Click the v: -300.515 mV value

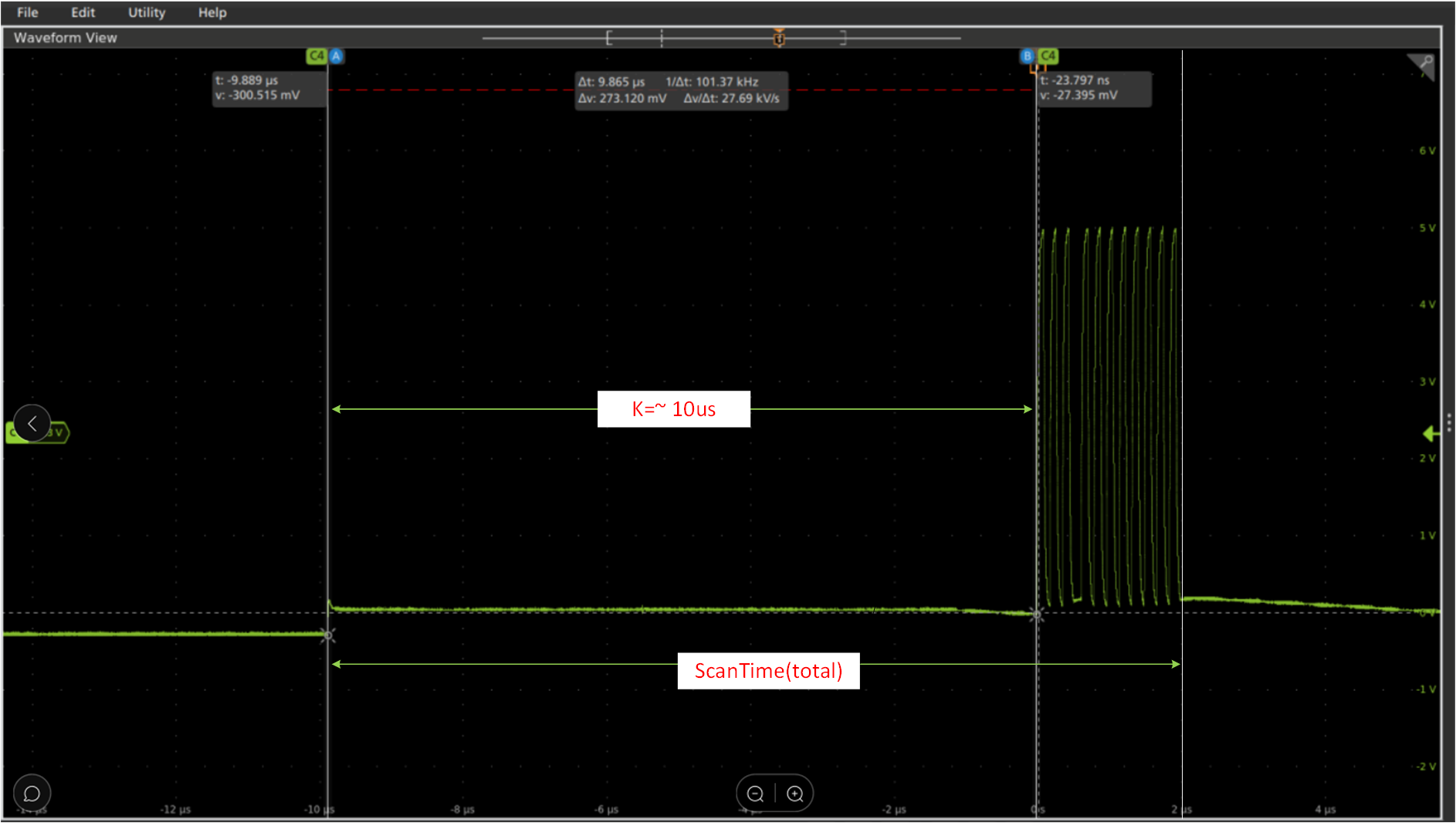[x=257, y=95]
